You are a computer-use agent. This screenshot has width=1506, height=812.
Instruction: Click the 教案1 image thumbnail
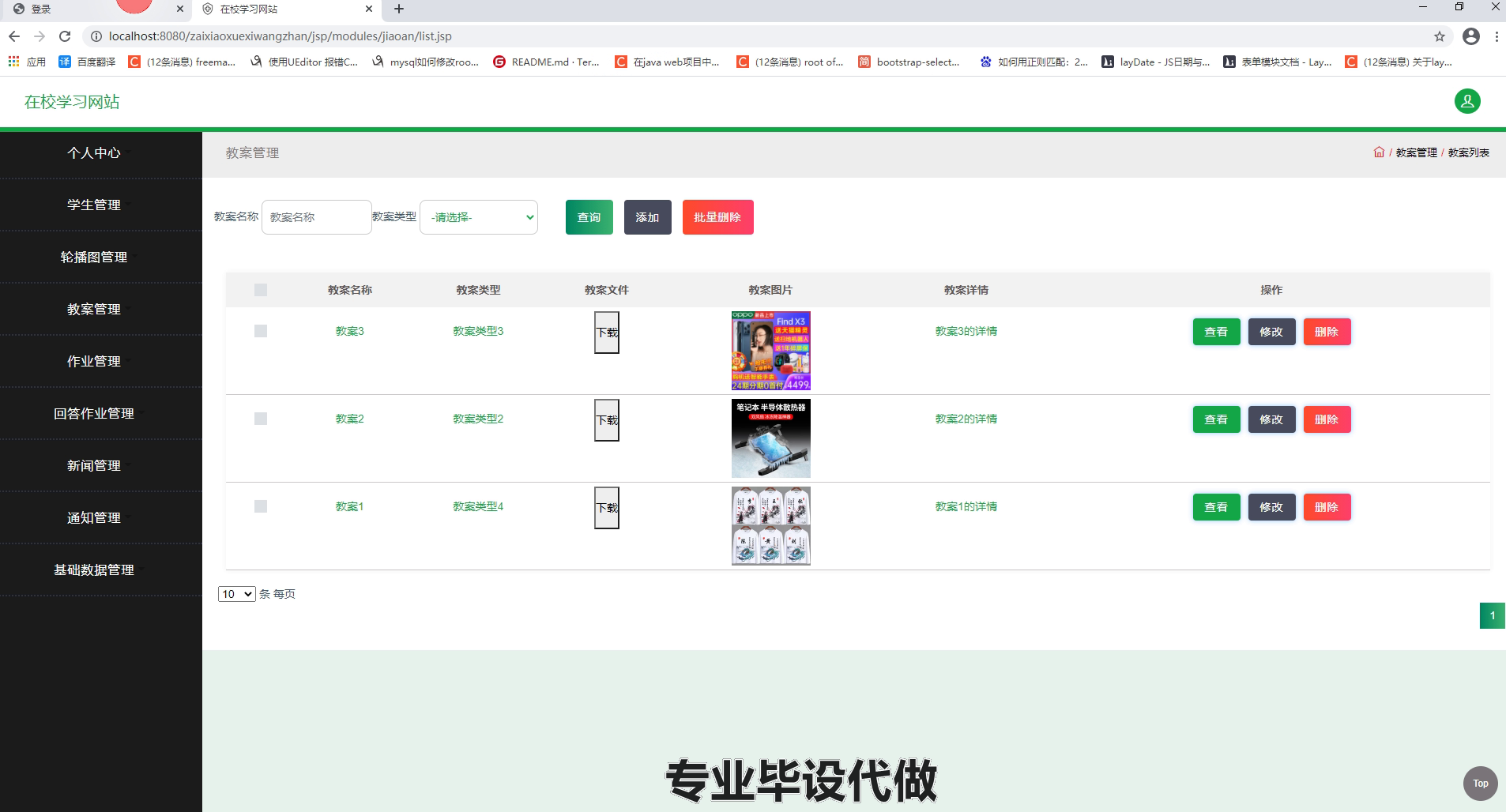(x=771, y=526)
